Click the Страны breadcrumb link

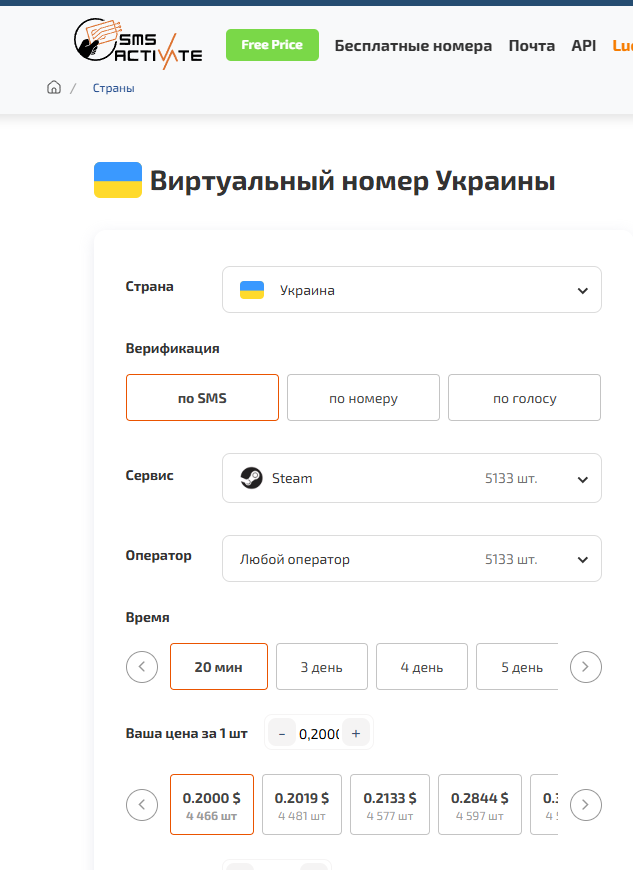113,88
